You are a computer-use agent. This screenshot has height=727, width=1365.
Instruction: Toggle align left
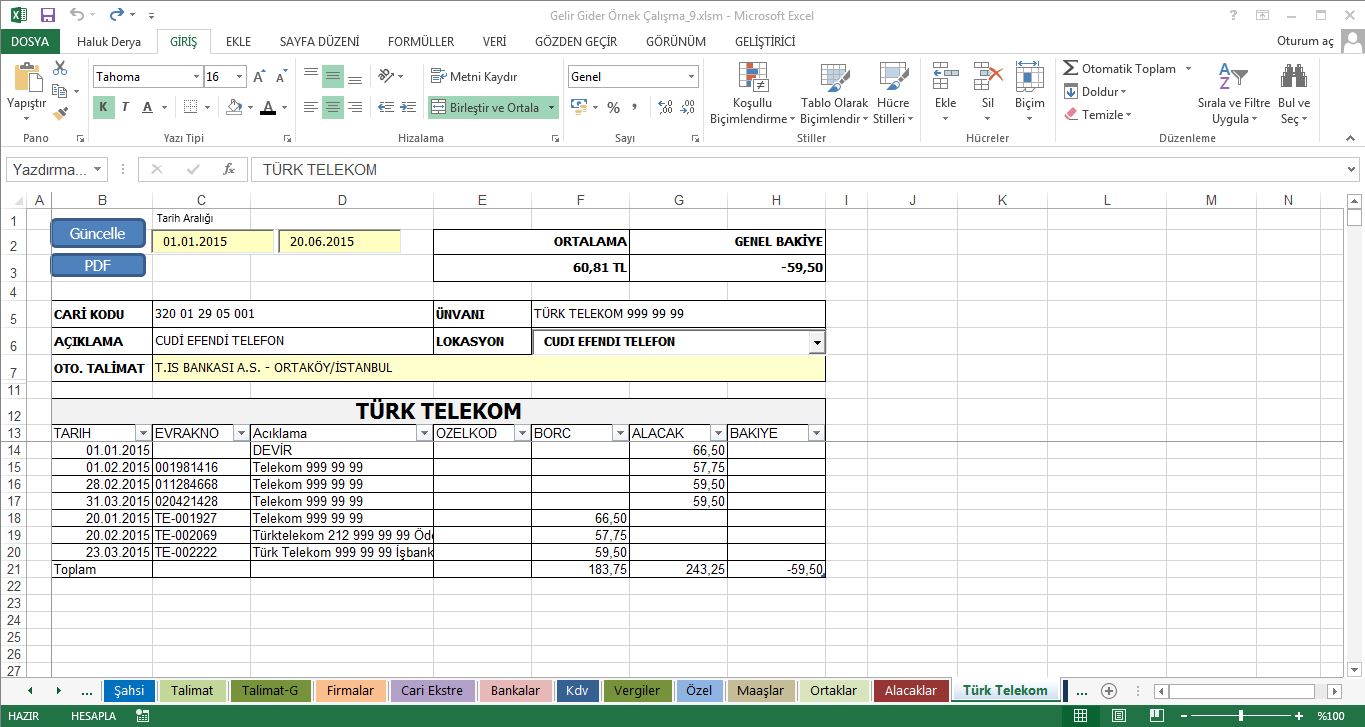click(x=311, y=107)
